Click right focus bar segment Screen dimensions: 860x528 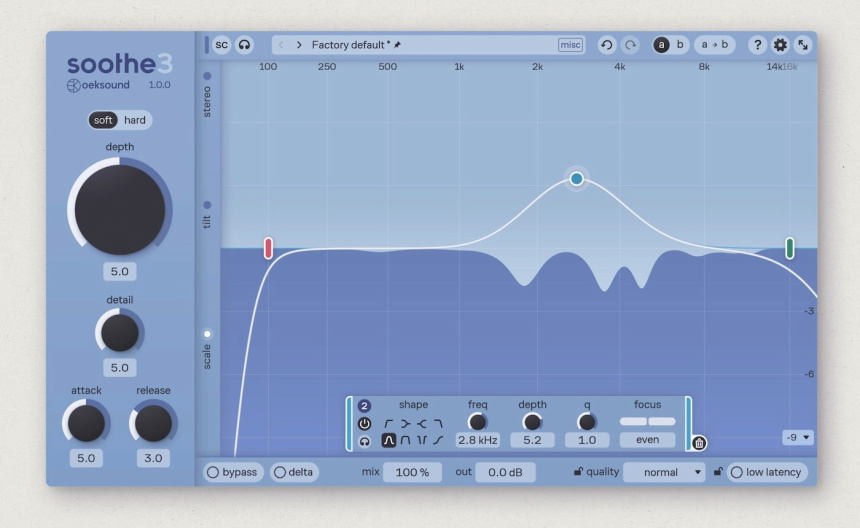(x=662, y=421)
